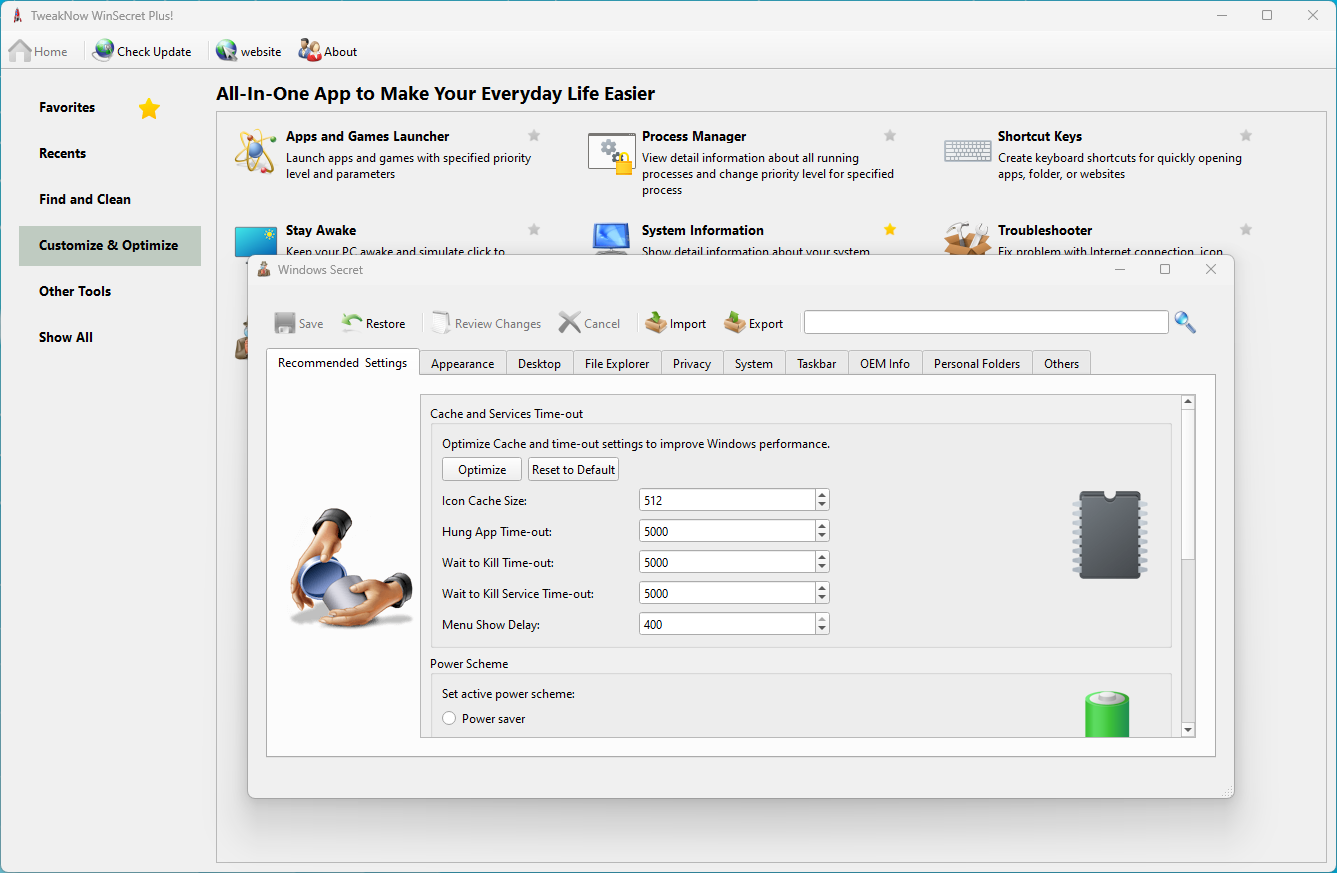Switch to Personal Folders tab
This screenshot has width=1337, height=873.
coord(977,364)
